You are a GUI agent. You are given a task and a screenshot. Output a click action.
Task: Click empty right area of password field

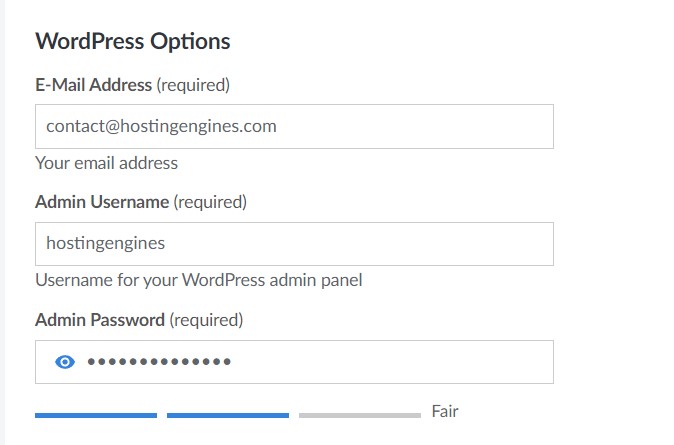391,362
